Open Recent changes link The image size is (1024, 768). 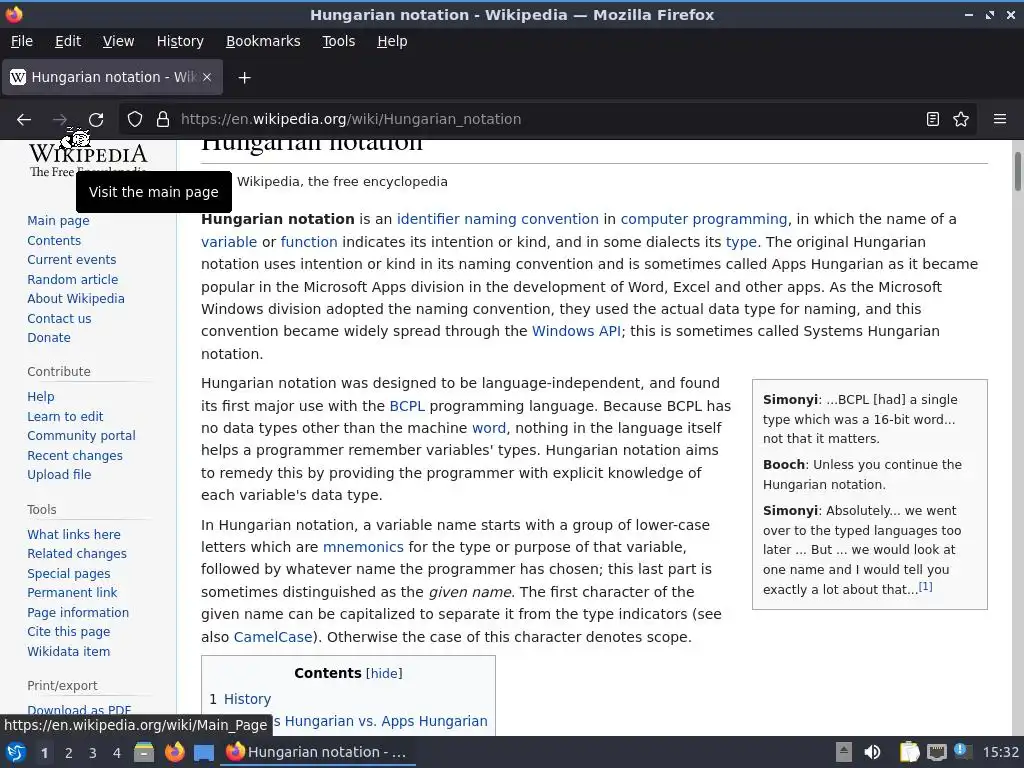click(x=75, y=456)
